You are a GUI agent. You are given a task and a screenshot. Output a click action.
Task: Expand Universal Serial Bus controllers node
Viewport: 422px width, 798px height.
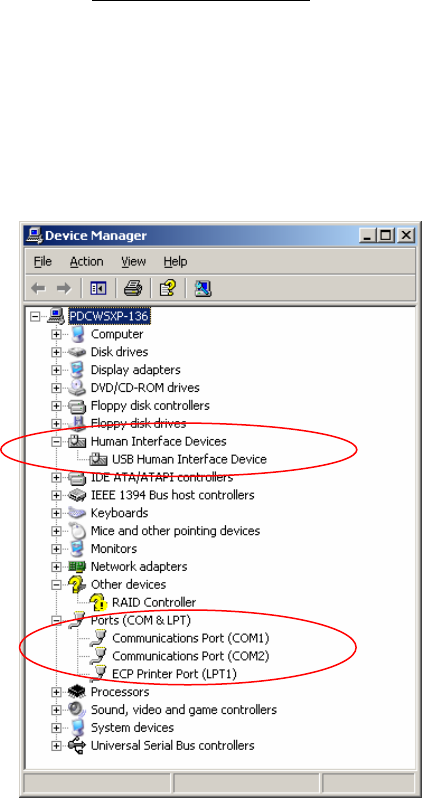(x=56, y=746)
